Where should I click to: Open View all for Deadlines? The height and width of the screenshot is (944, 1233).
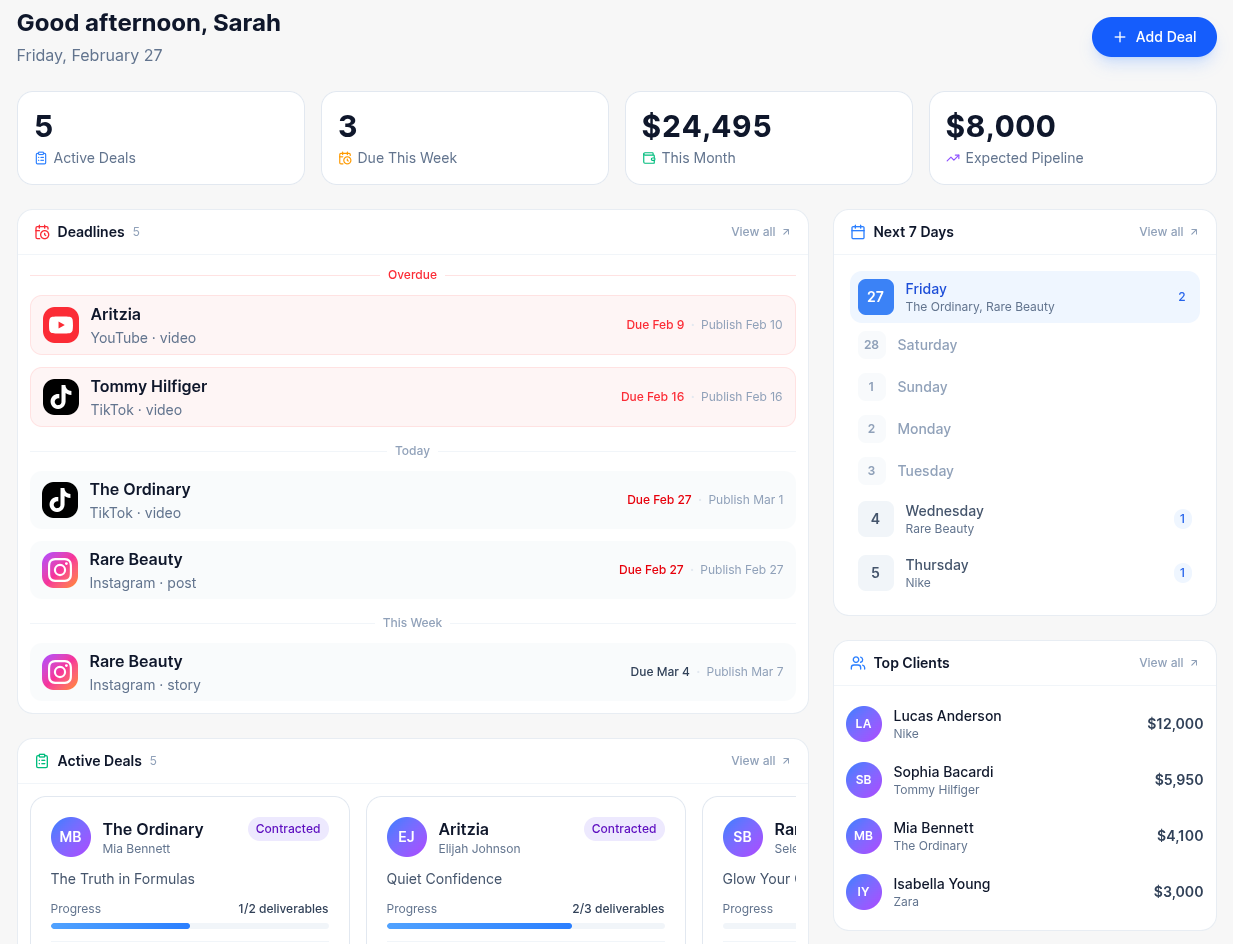[x=760, y=231]
